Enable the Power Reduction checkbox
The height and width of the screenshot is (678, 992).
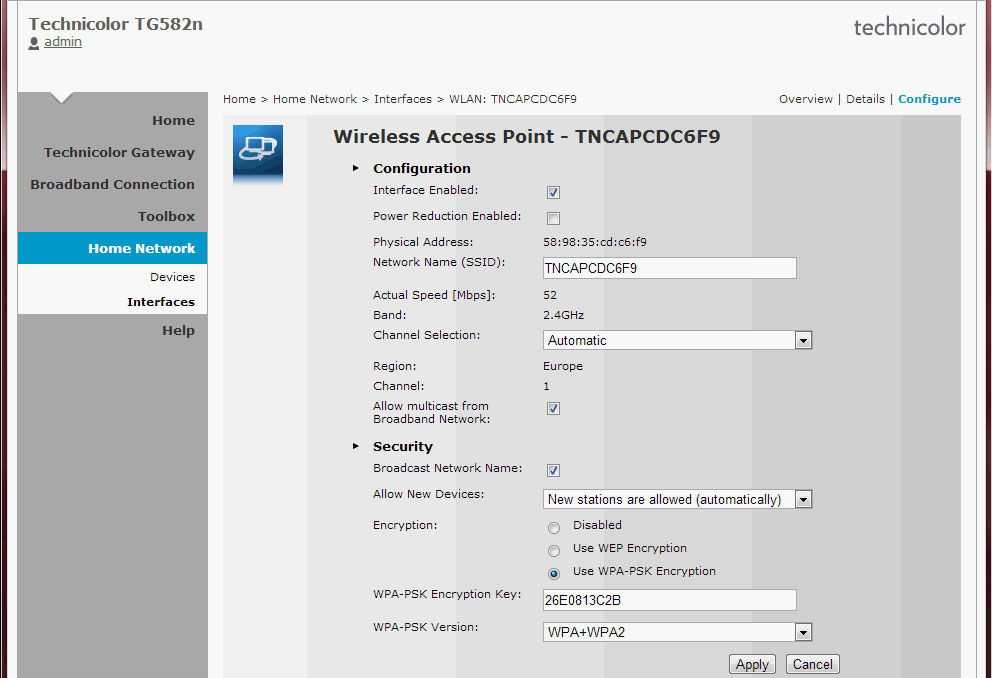(x=553, y=218)
